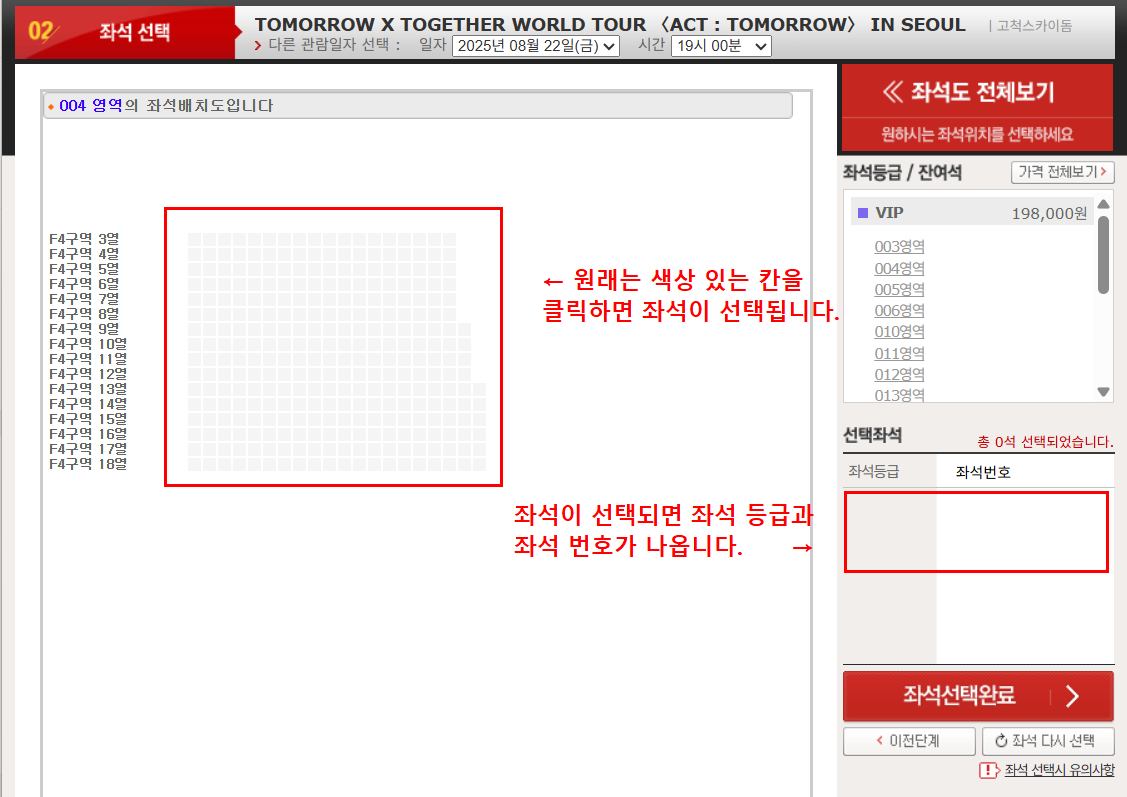Click the F4구역 18열 row label
This screenshot has height=797, width=1127.
88,464
